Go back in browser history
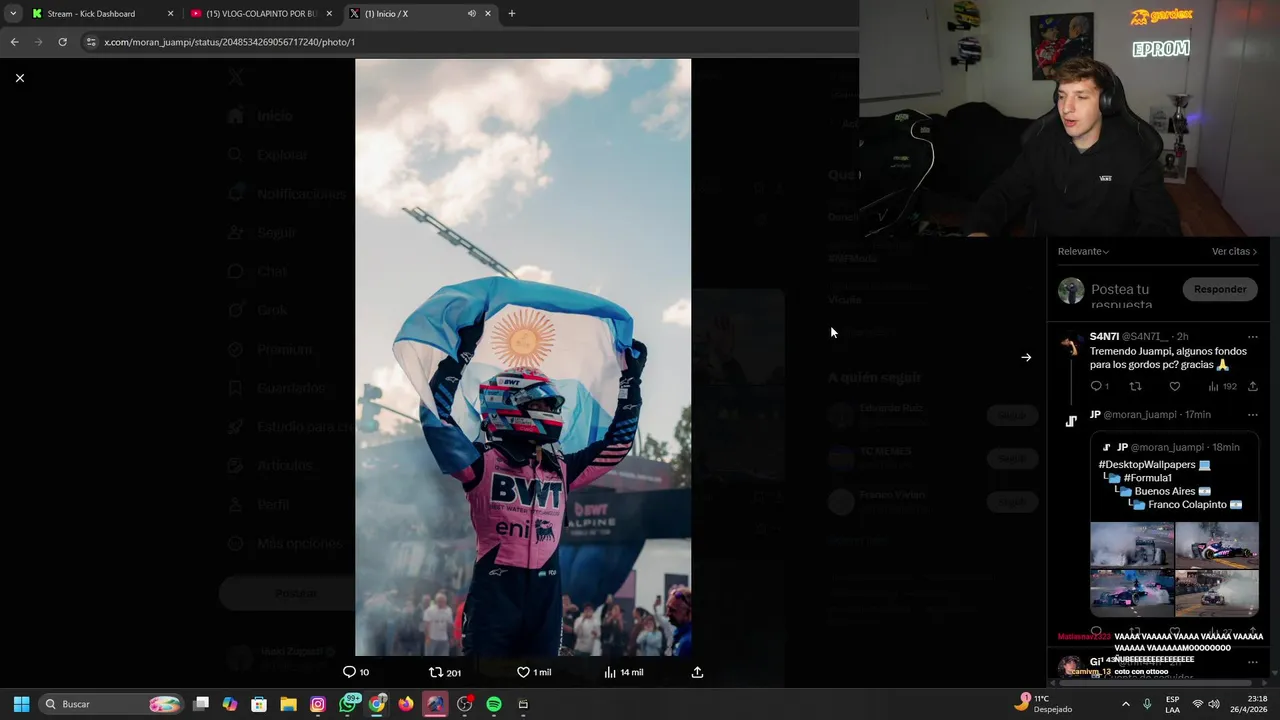Viewport: 1280px width, 720px height. (x=14, y=42)
